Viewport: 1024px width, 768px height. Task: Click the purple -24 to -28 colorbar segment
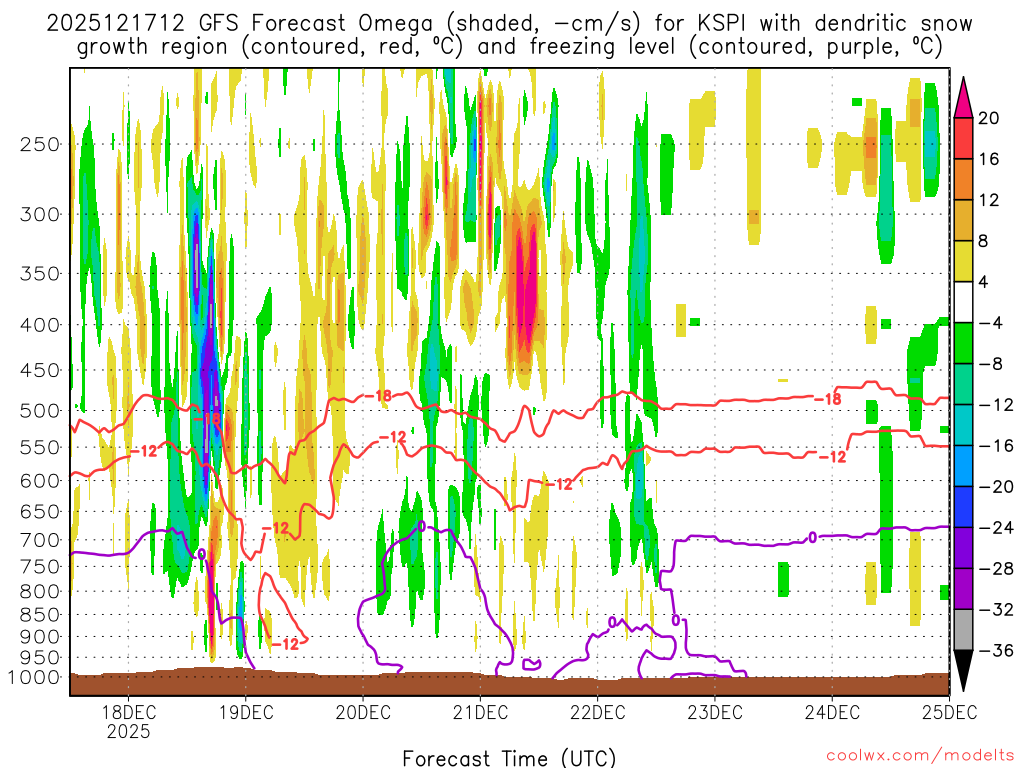coord(963,548)
